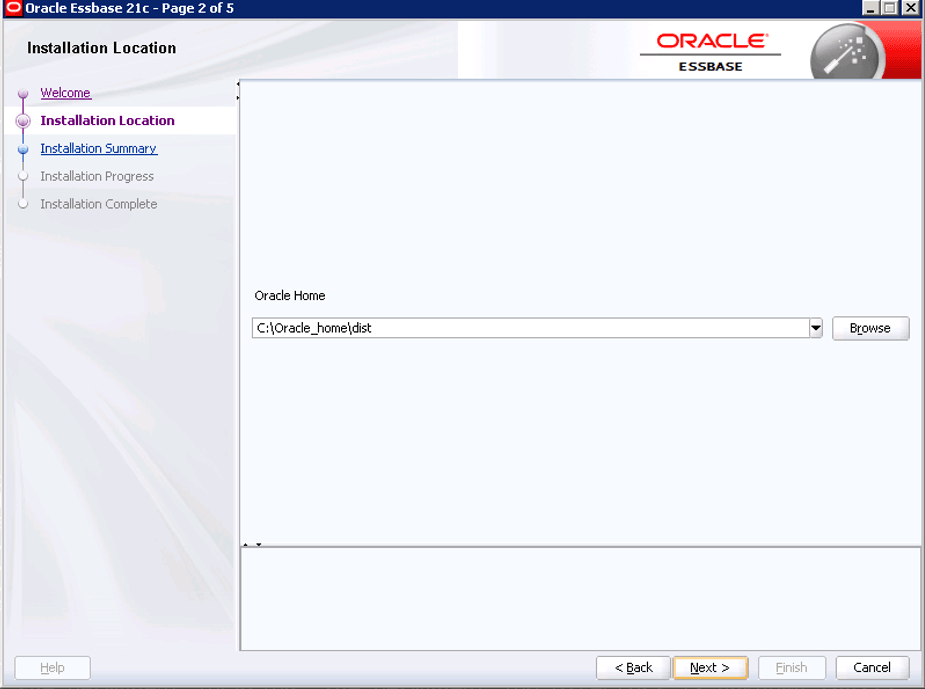Screen dimensions: 925x689
Task: Click the Installation Location step bullet
Action: pyautogui.click(x=23, y=121)
